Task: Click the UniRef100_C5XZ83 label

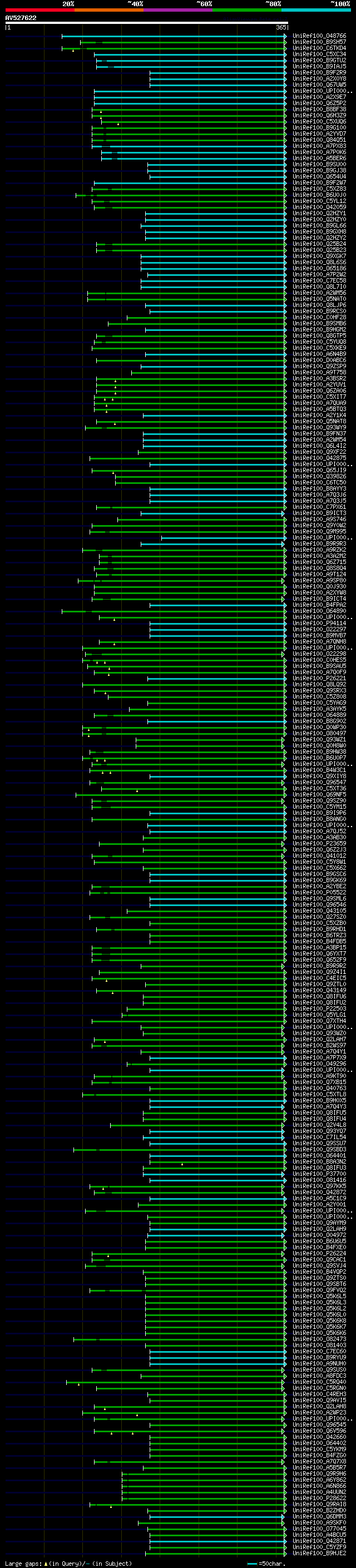Action: tap(319, 189)
